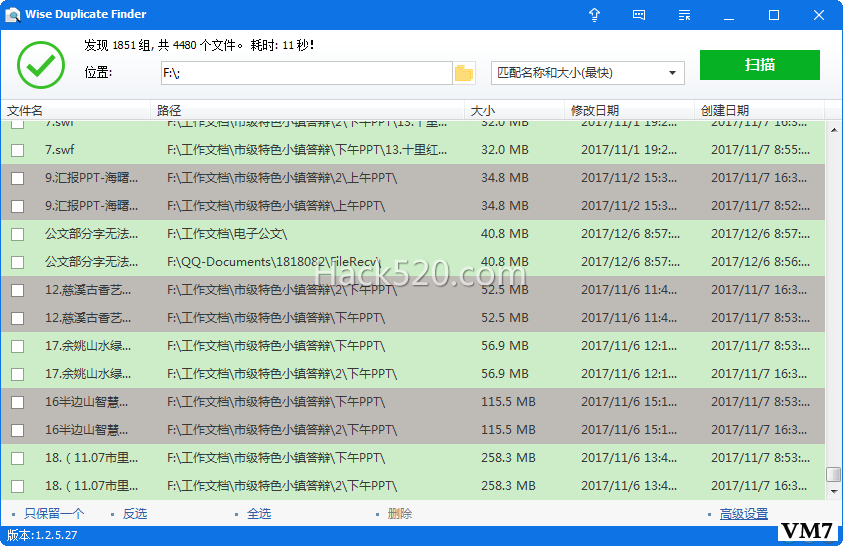Click the F:\工作文档\电子公文\ path cell
The image size is (843, 546).
tap(227, 234)
